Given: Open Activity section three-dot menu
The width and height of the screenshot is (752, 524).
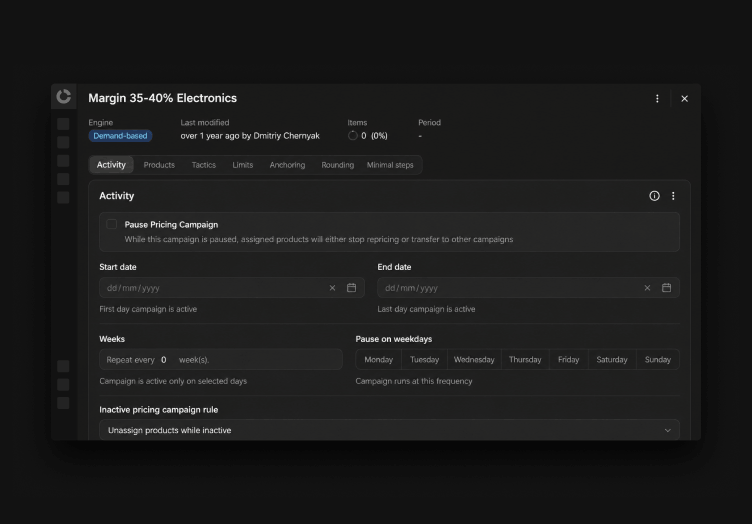Looking at the screenshot, I should [673, 196].
